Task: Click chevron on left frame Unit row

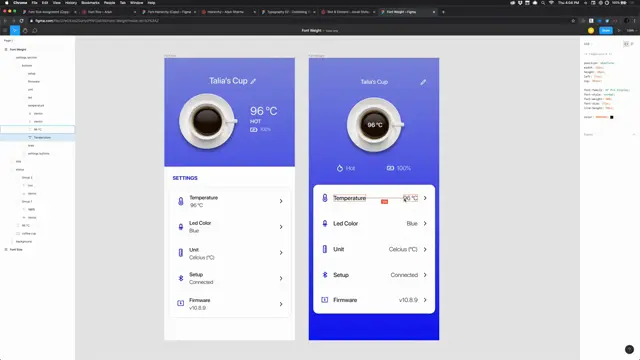Action: coord(281,253)
